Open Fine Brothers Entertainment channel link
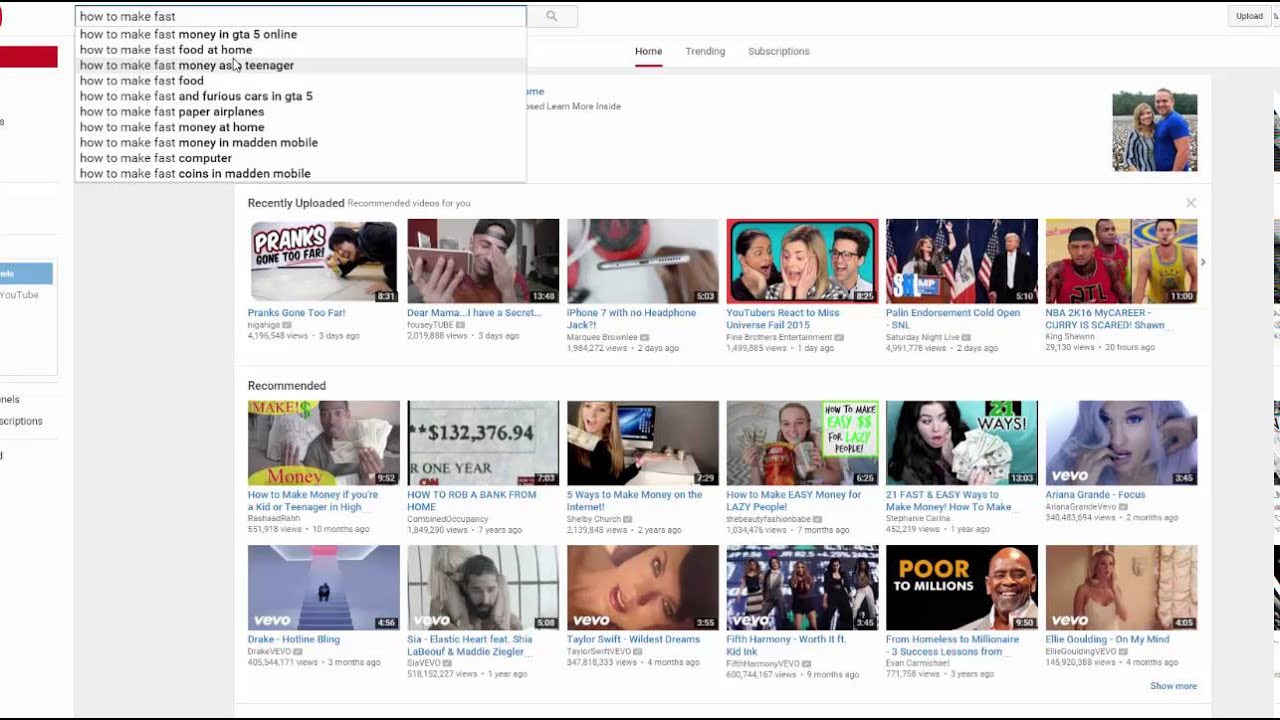The image size is (1280, 720). (779, 337)
